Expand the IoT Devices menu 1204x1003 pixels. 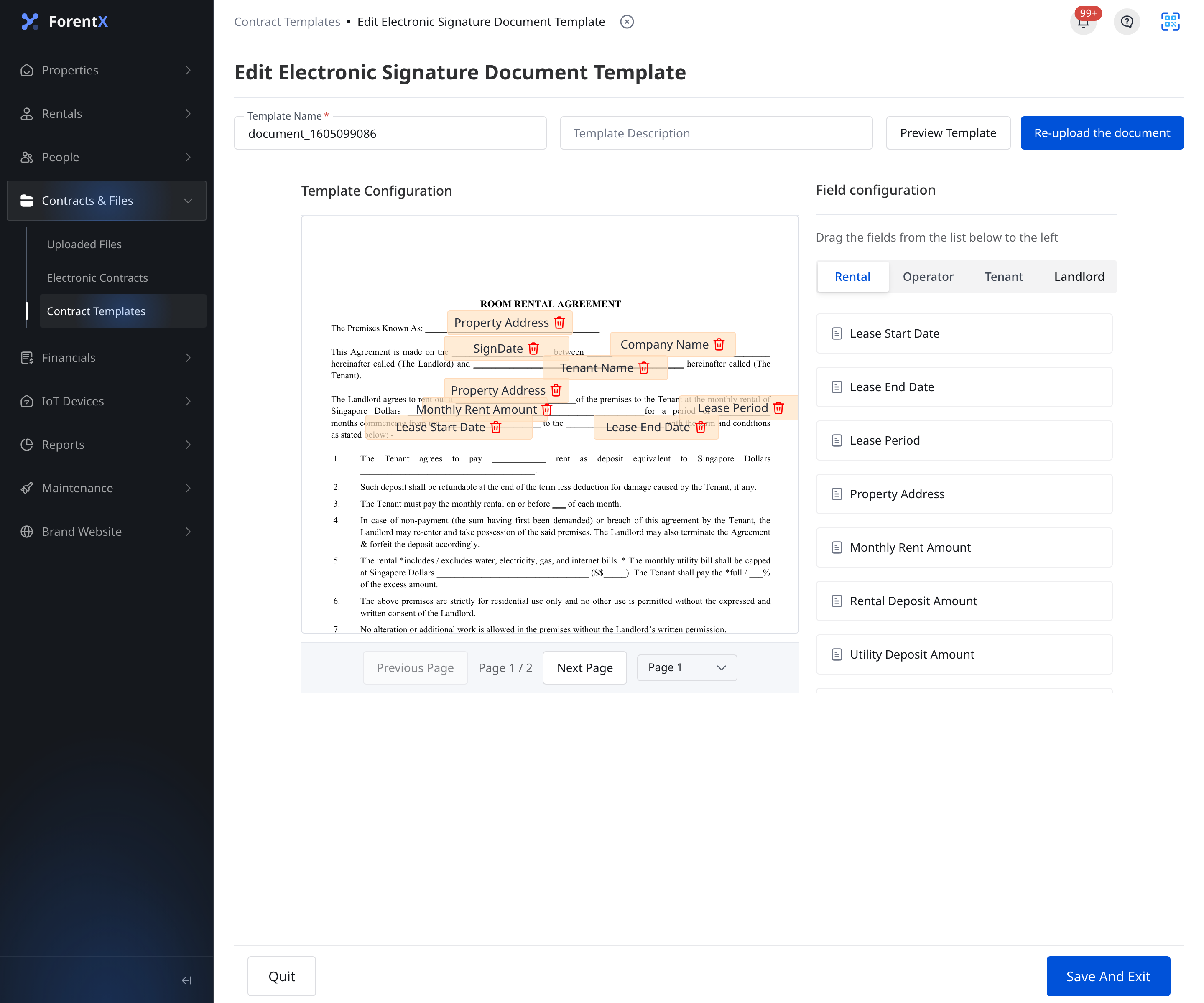(x=107, y=401)
